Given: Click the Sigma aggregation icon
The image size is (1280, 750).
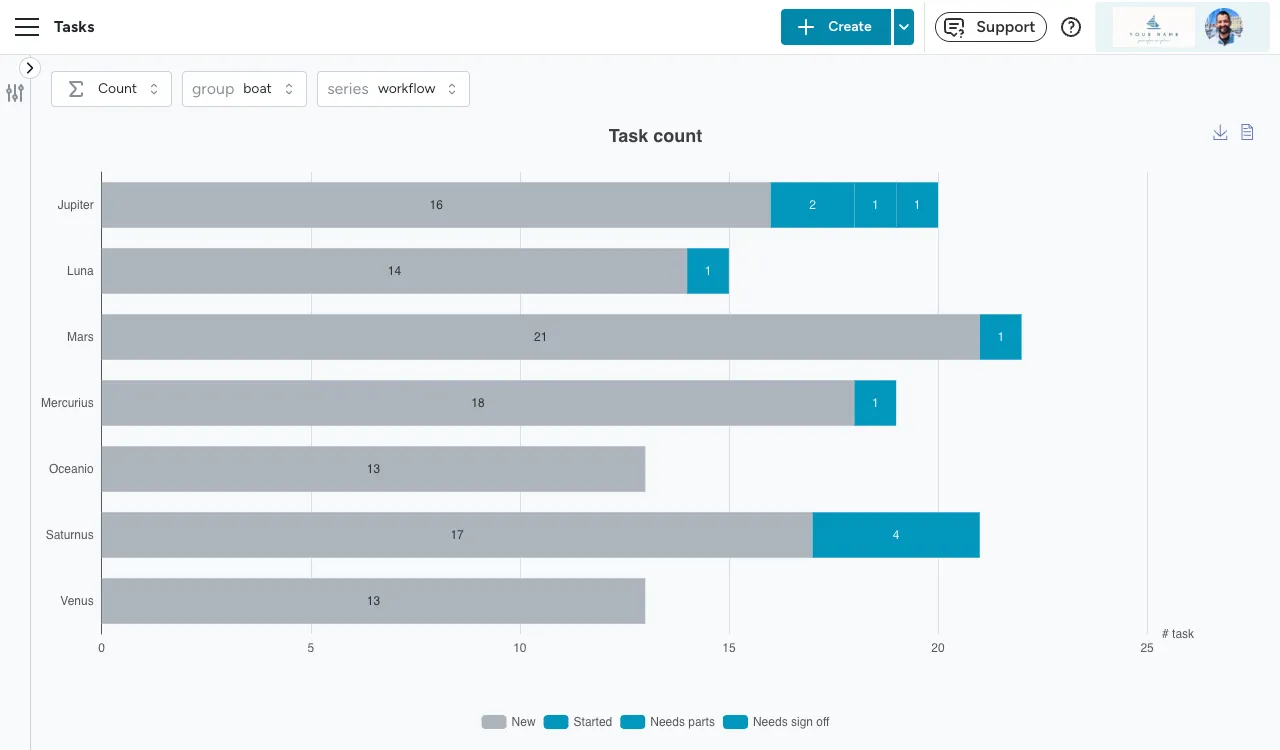Looking at the screenshot, I should (76, 88).
